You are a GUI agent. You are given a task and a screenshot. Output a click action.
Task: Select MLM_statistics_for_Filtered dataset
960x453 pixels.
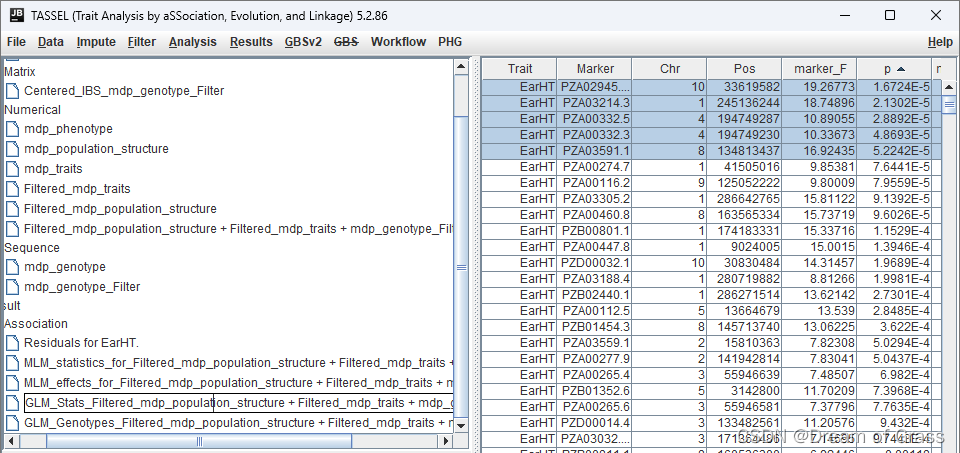pos(238,363)
